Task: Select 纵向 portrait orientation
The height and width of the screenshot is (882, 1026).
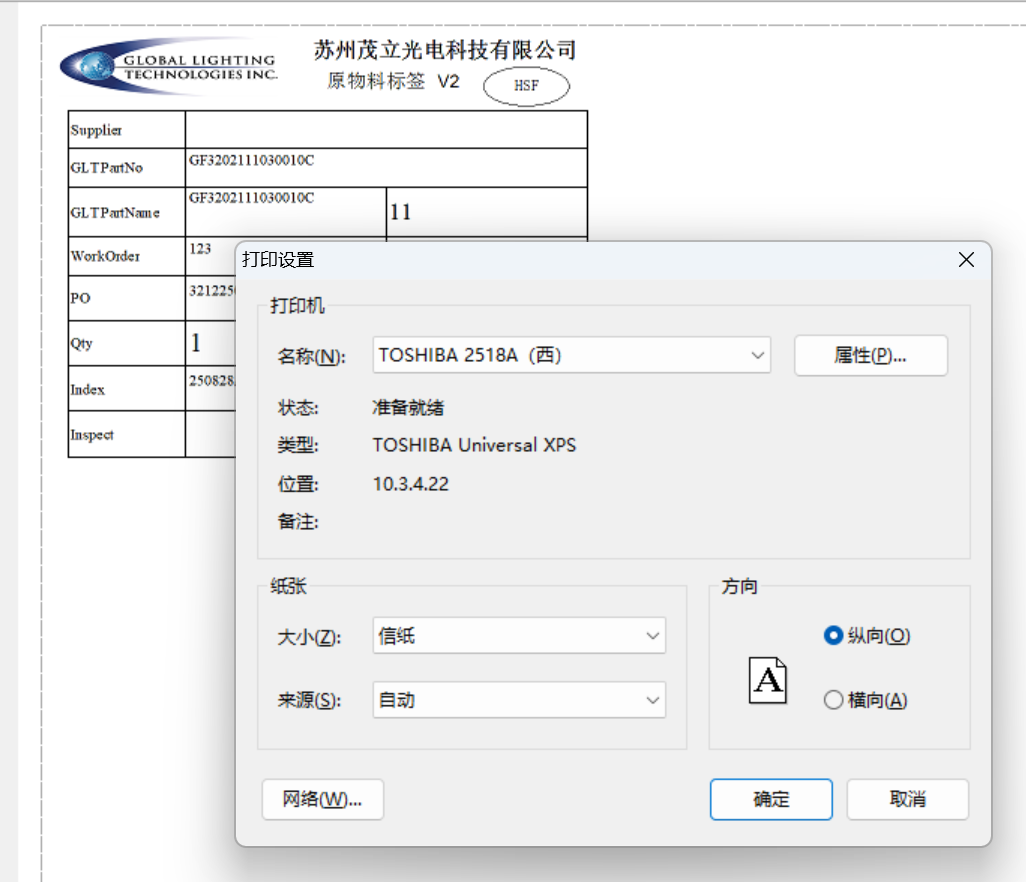Action: point(833,636)
